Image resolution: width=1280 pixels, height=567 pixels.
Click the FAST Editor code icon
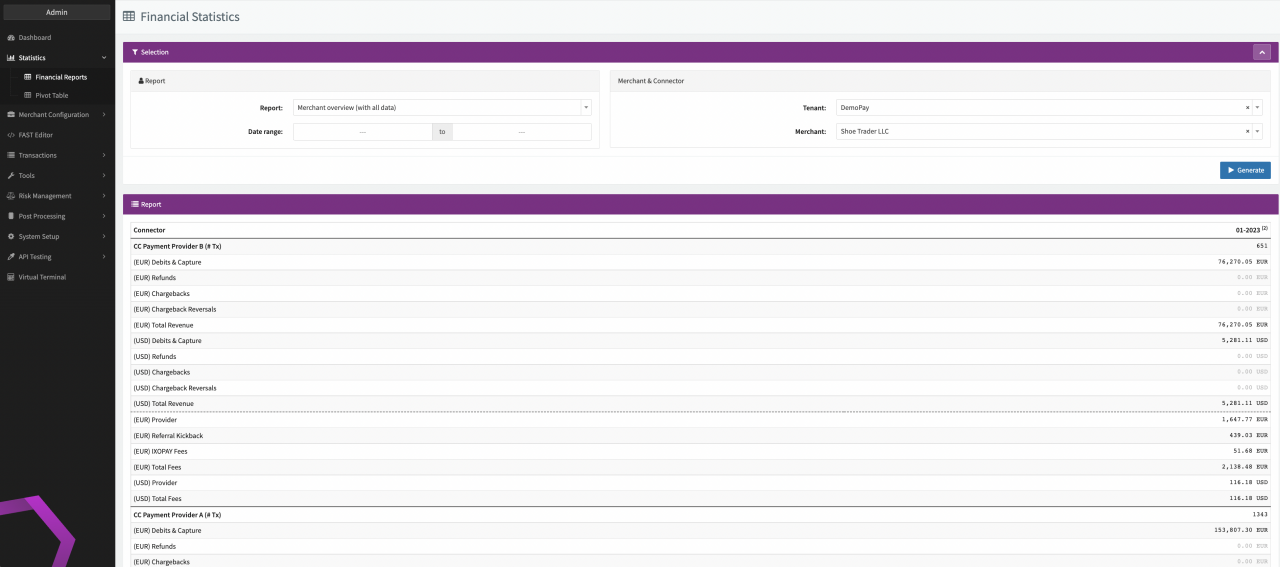pyautogui.click(x=10, y=135)
